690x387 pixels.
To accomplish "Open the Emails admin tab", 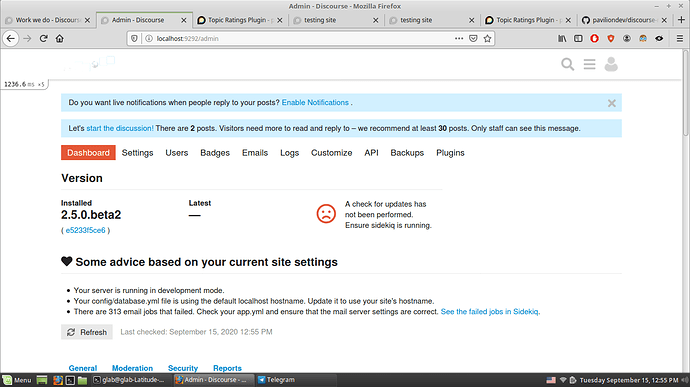I will click(255, 153).
